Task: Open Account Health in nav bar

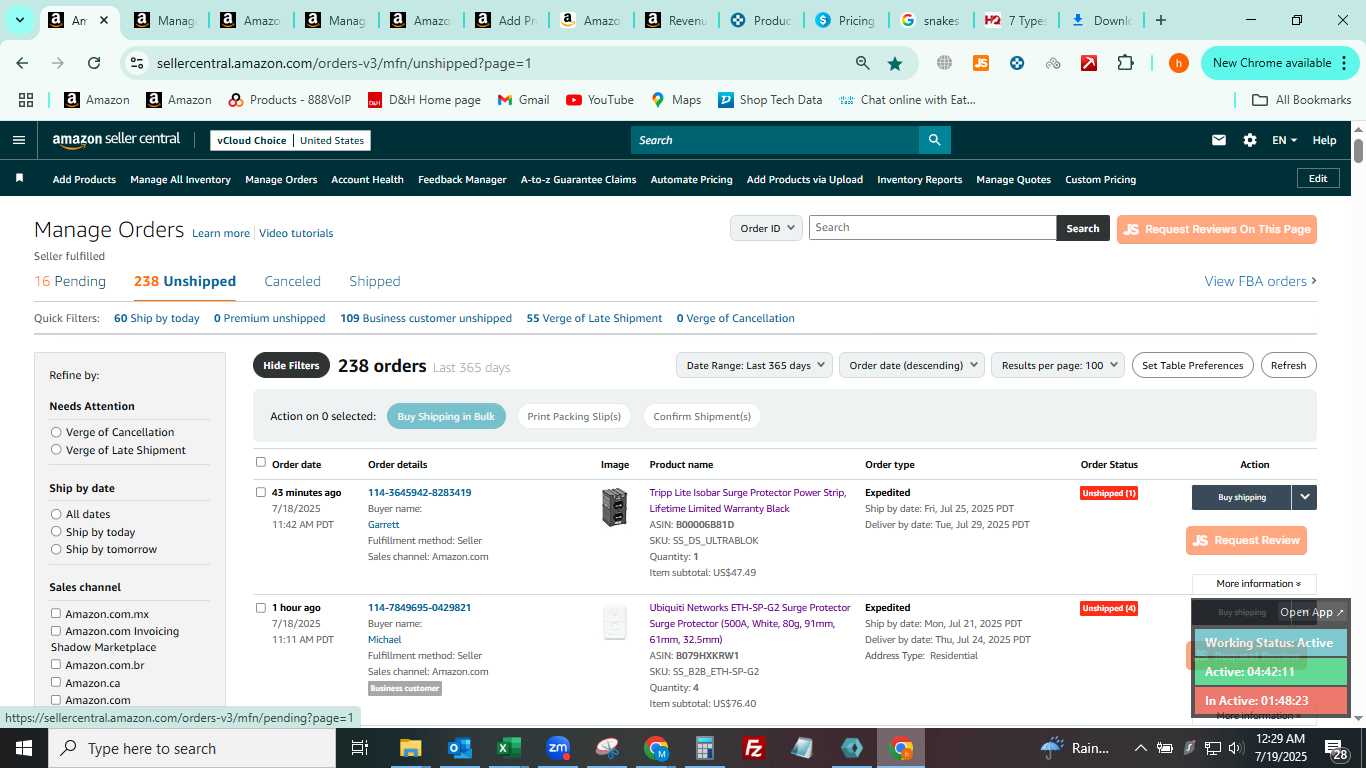Action: tap(367, 179)
